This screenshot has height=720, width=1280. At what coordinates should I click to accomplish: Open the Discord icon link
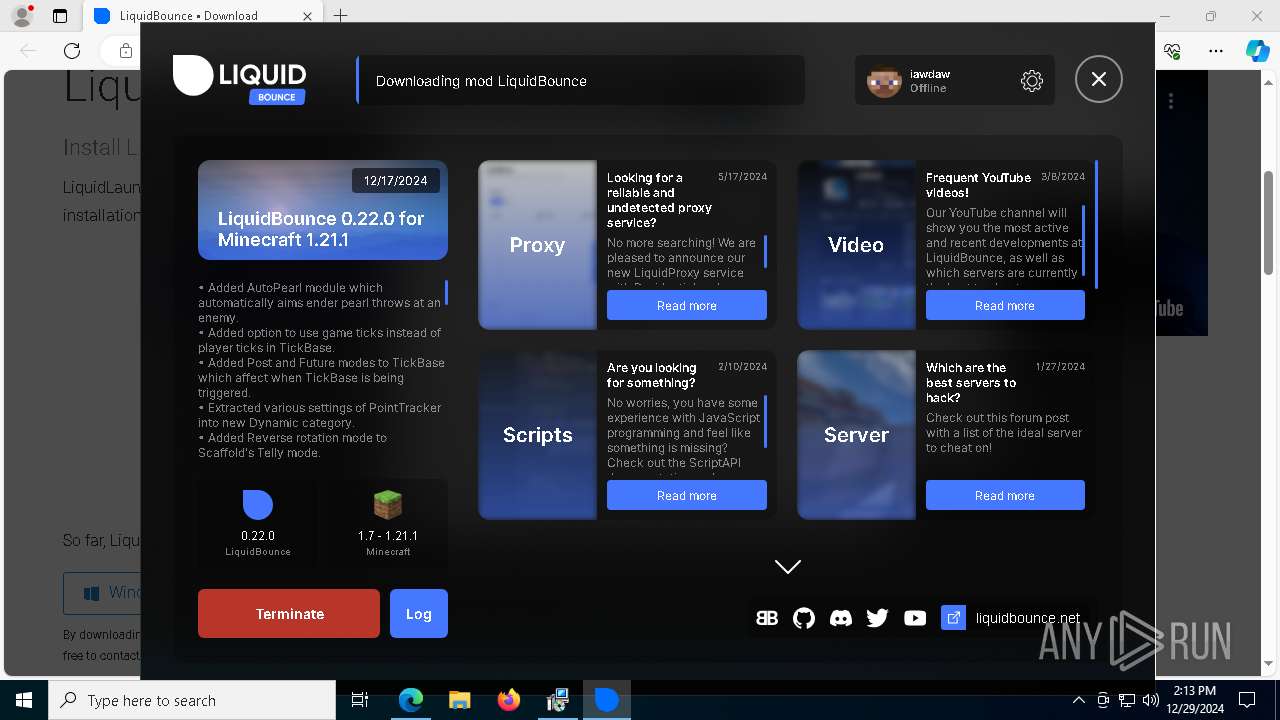[841, 618]
